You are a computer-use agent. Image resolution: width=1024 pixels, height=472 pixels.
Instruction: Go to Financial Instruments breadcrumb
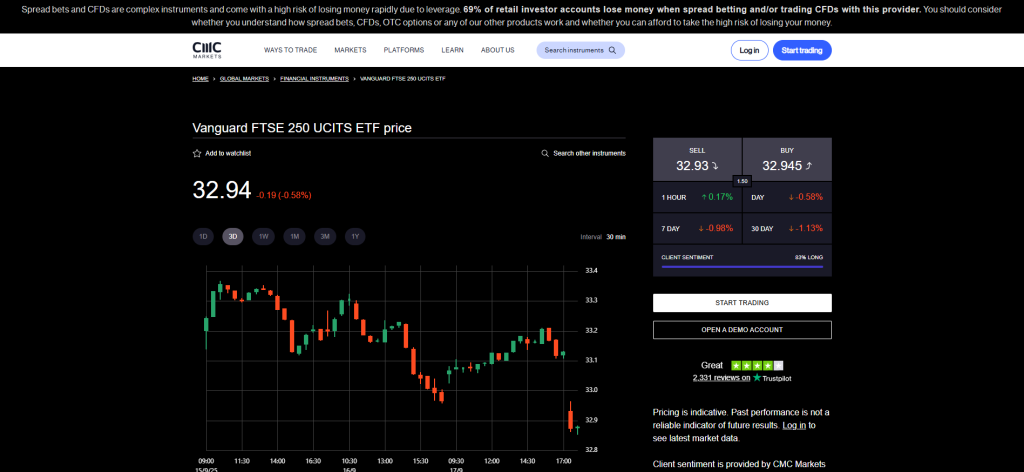pos(314,78)
